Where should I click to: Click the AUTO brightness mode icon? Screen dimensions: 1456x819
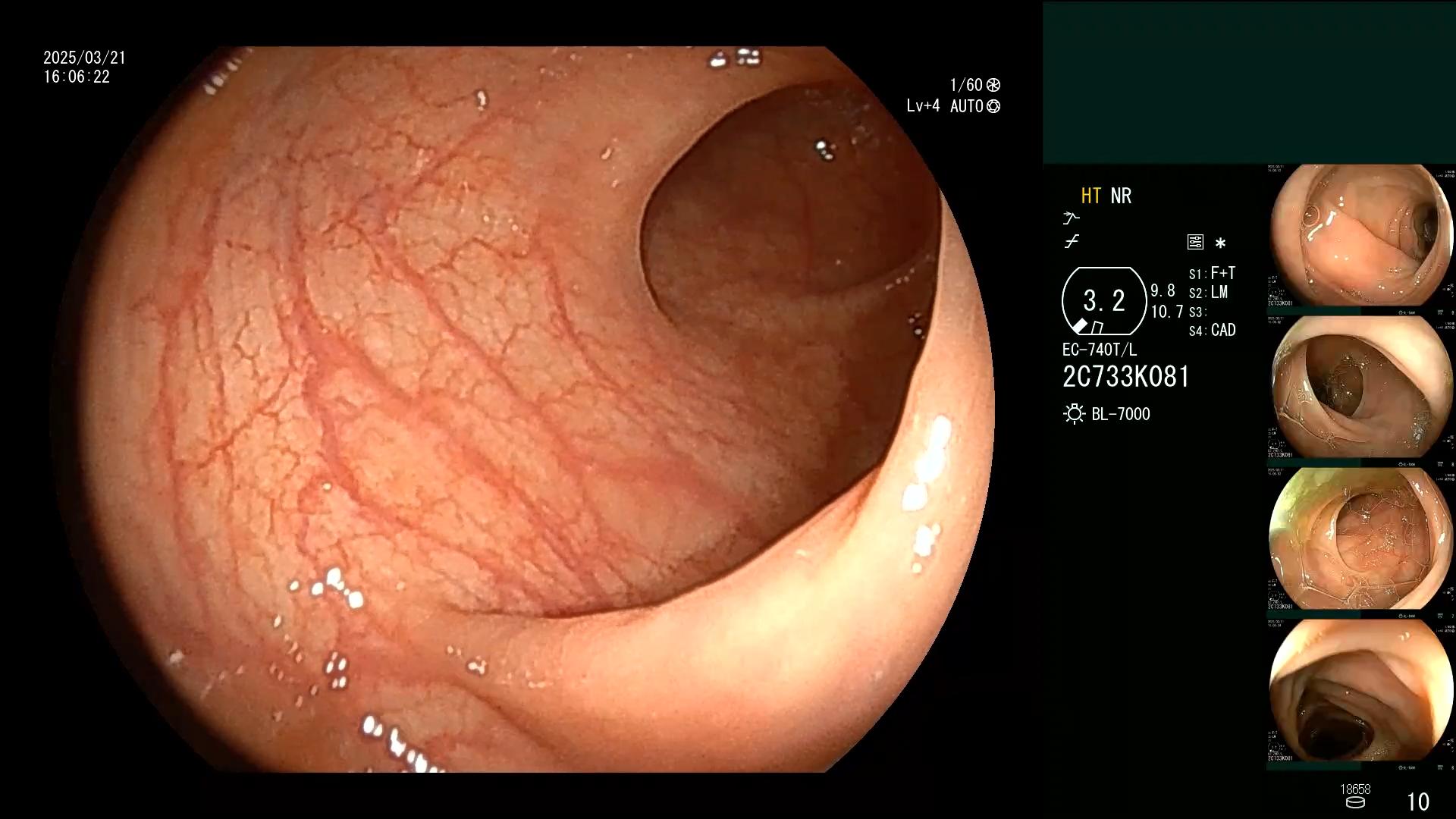tap(993, 106)
